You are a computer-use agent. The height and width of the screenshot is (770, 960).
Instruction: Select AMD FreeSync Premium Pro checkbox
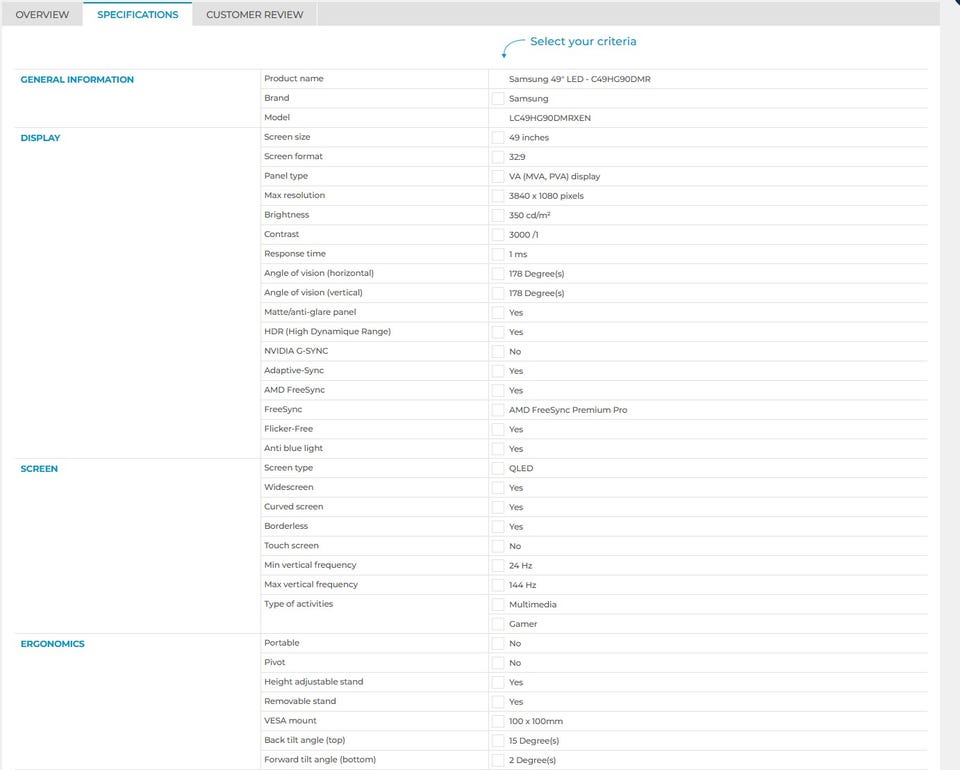(x=498, y=410)
